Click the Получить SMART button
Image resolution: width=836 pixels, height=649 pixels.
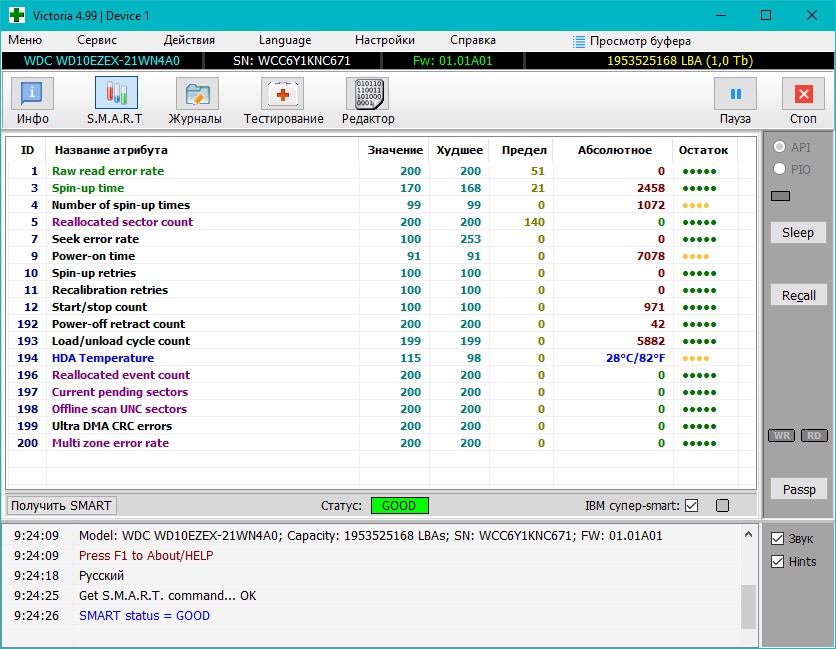point(61,505)
